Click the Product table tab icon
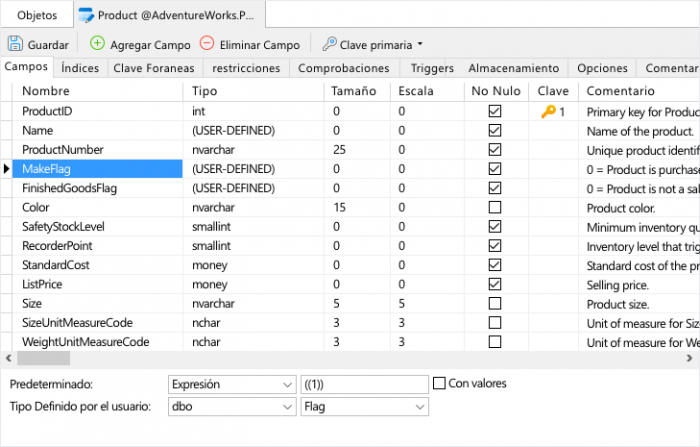This screenshot has width=700, height=447. 86,15
